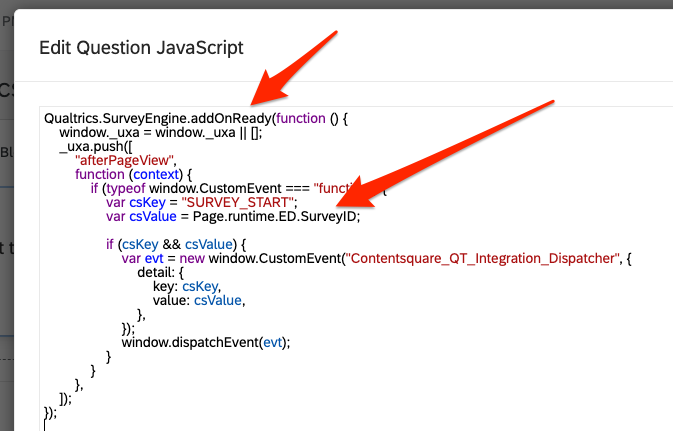Click the "afterPageView" string in the code
Image resolution: width=673 pixels, height=431 pixels.
coord(124,160)
